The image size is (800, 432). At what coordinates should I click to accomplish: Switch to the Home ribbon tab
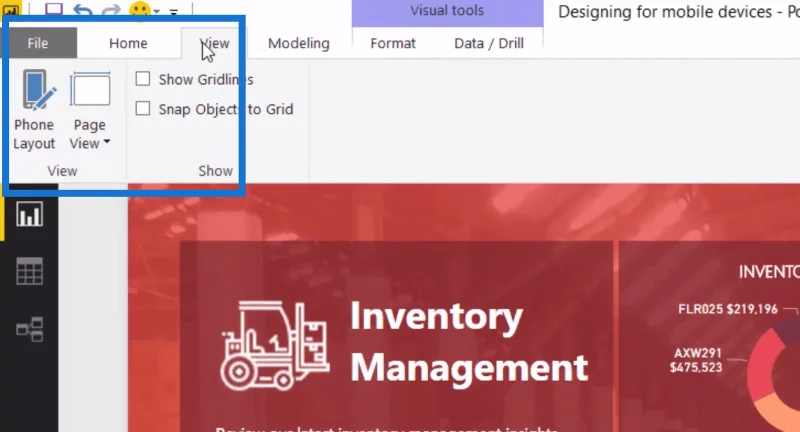pos(128,43)
